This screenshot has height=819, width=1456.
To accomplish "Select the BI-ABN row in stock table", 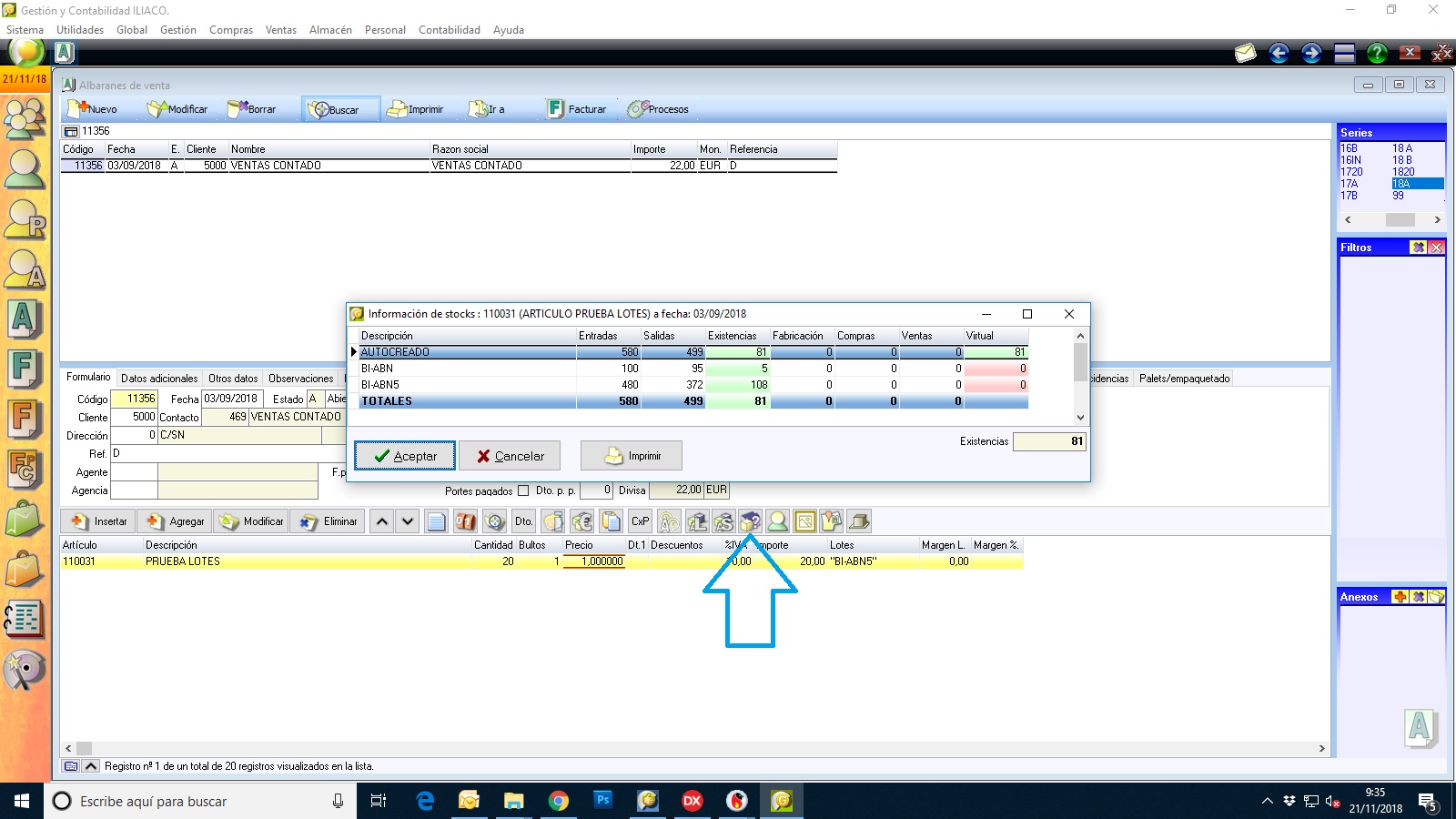I will [693, 369].
